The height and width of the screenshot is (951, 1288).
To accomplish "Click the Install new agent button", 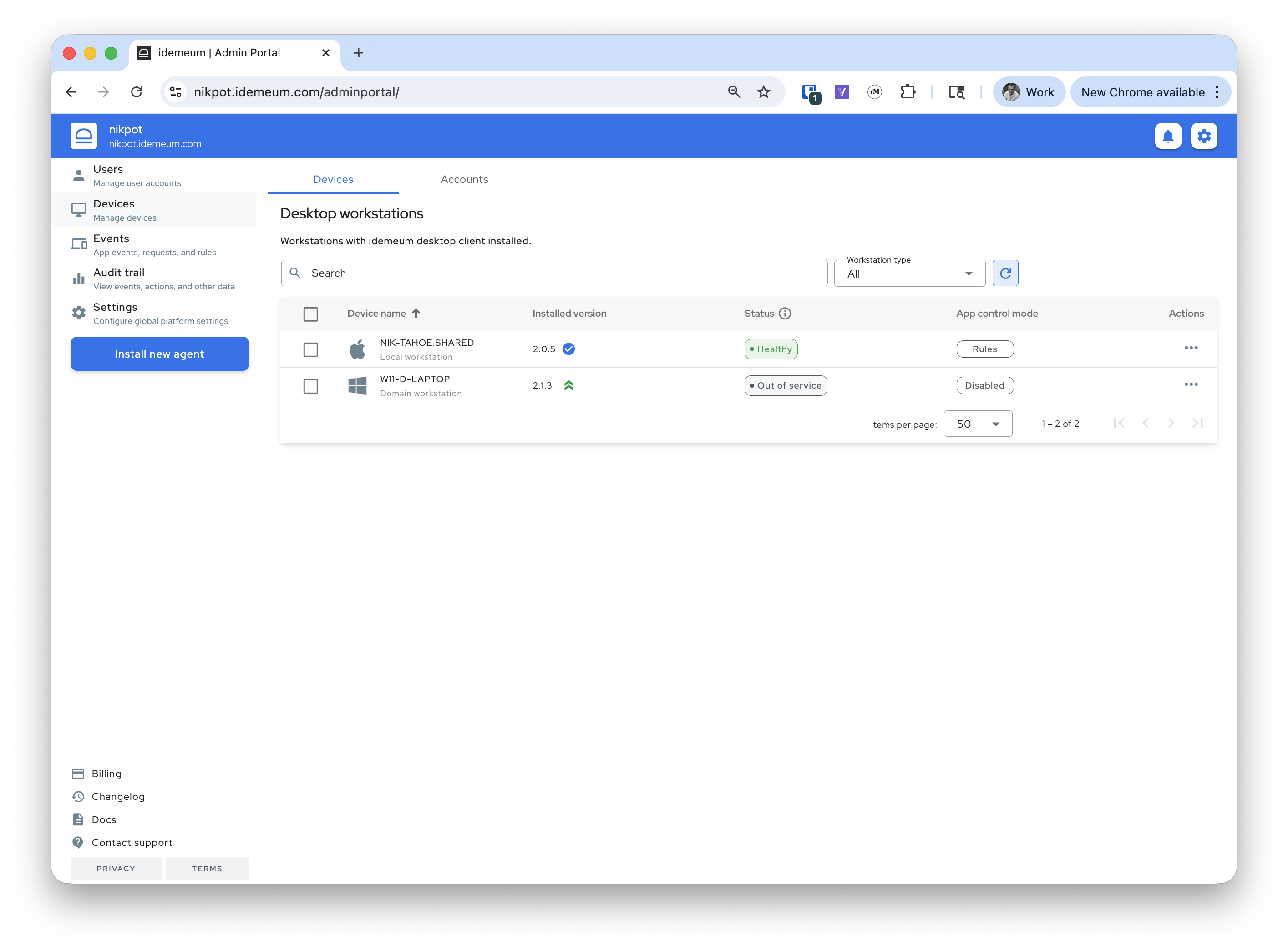I will tap(159, 354).
